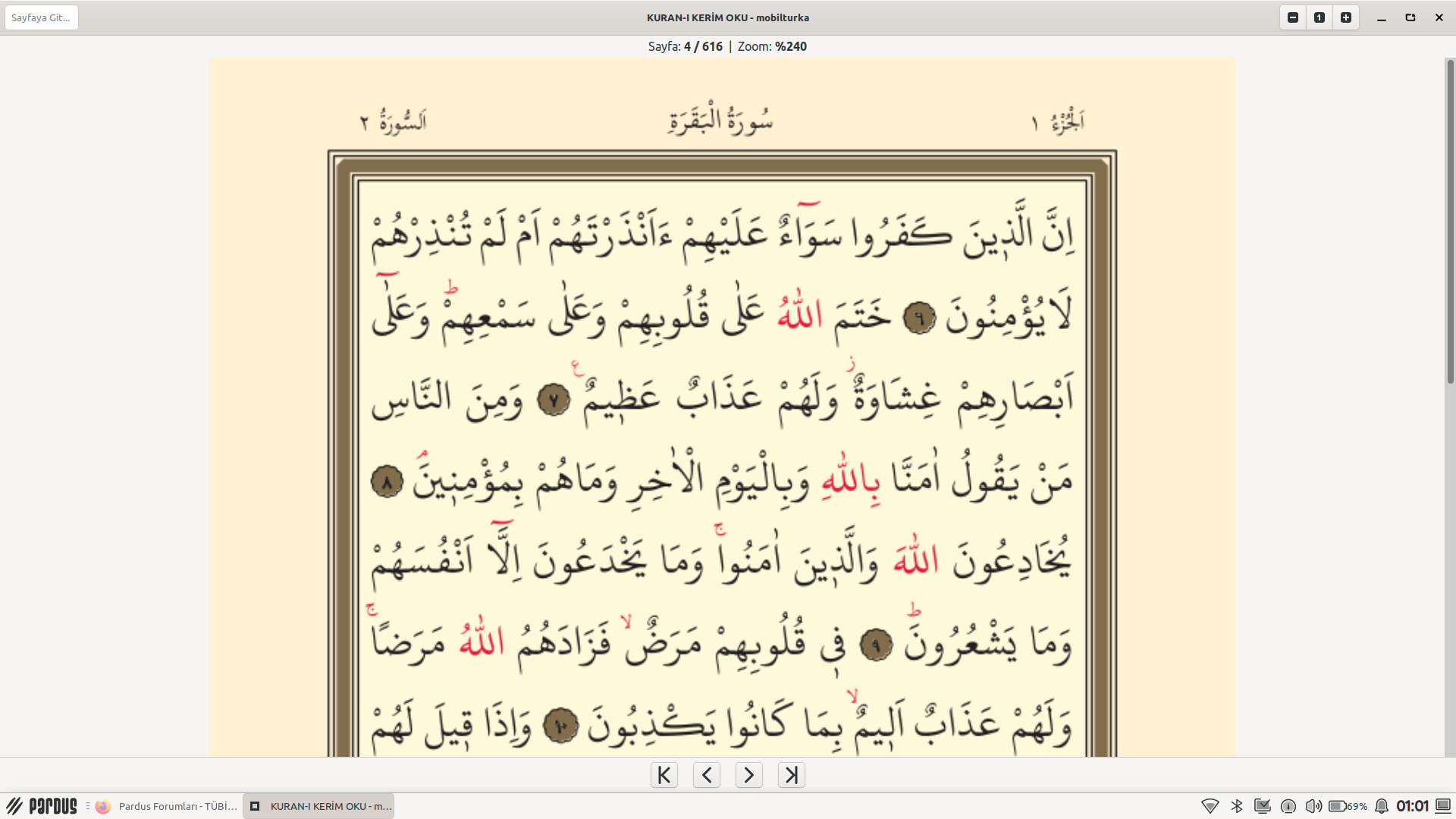Select the KURAN-I KERİM OKU taskbar entry
The width and height of the screenshot is (1456, 819).
click(x=319, y=806)
